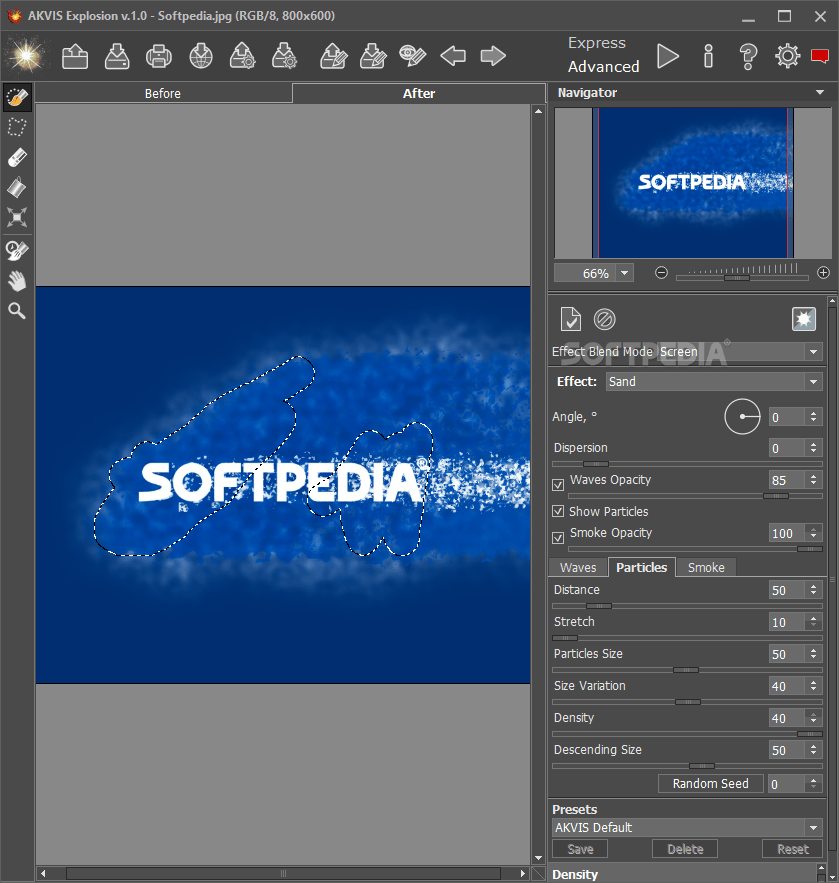Click the Open image icon
839x883 pixels.
coord(75,56)
